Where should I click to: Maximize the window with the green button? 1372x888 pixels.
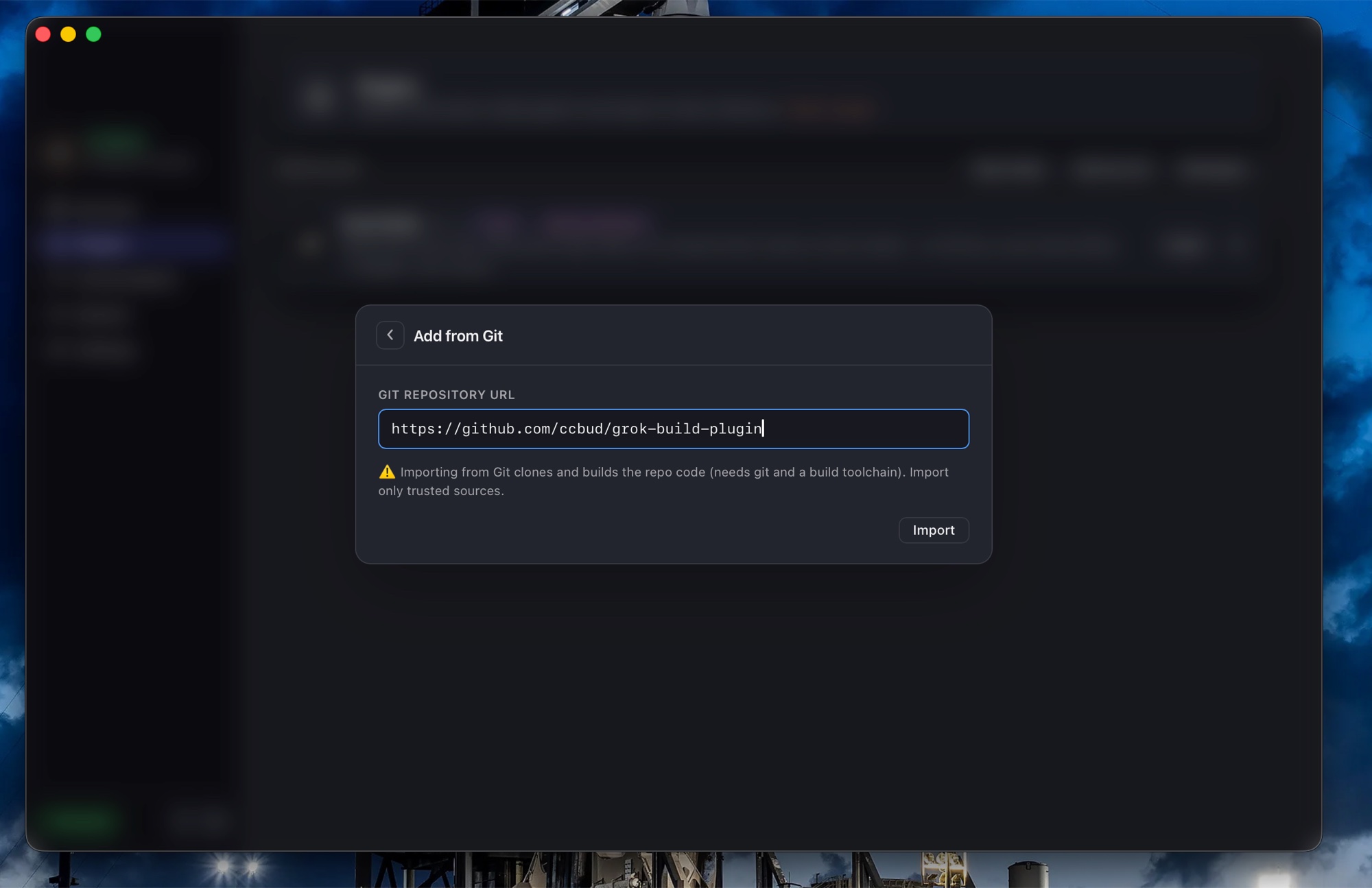93,34
